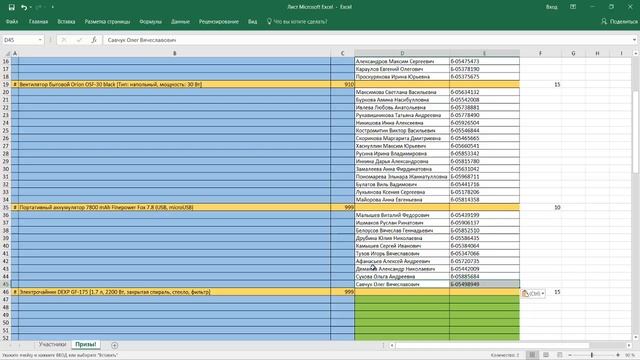Select cell 'Вентилятор бытовой Orion OSF-30' in row 19
This screenshot has height=360, width=640.
(175, 84)
